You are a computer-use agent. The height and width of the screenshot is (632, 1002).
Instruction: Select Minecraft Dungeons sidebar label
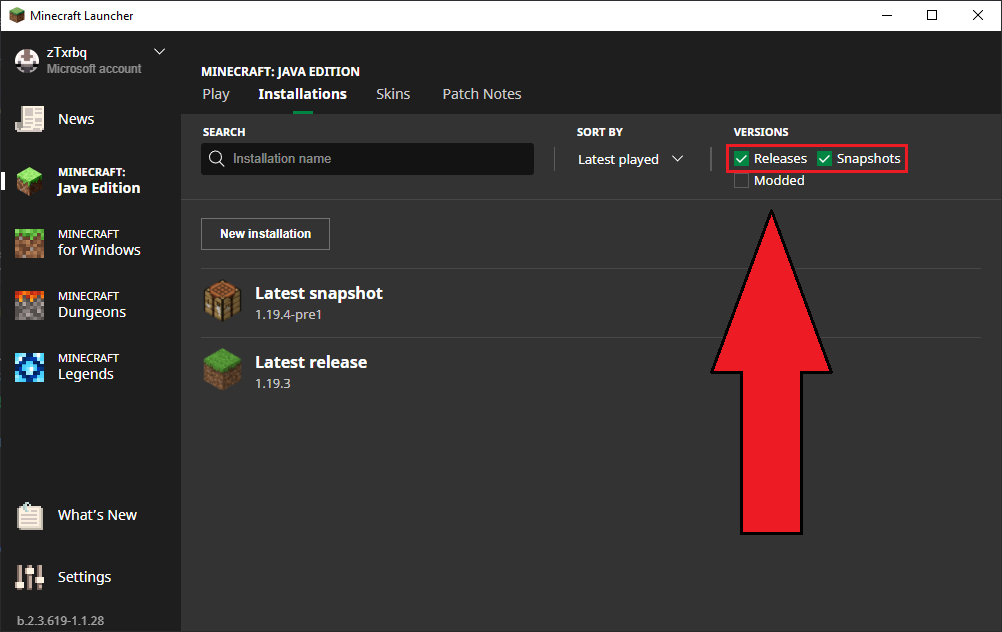point(92,305)
